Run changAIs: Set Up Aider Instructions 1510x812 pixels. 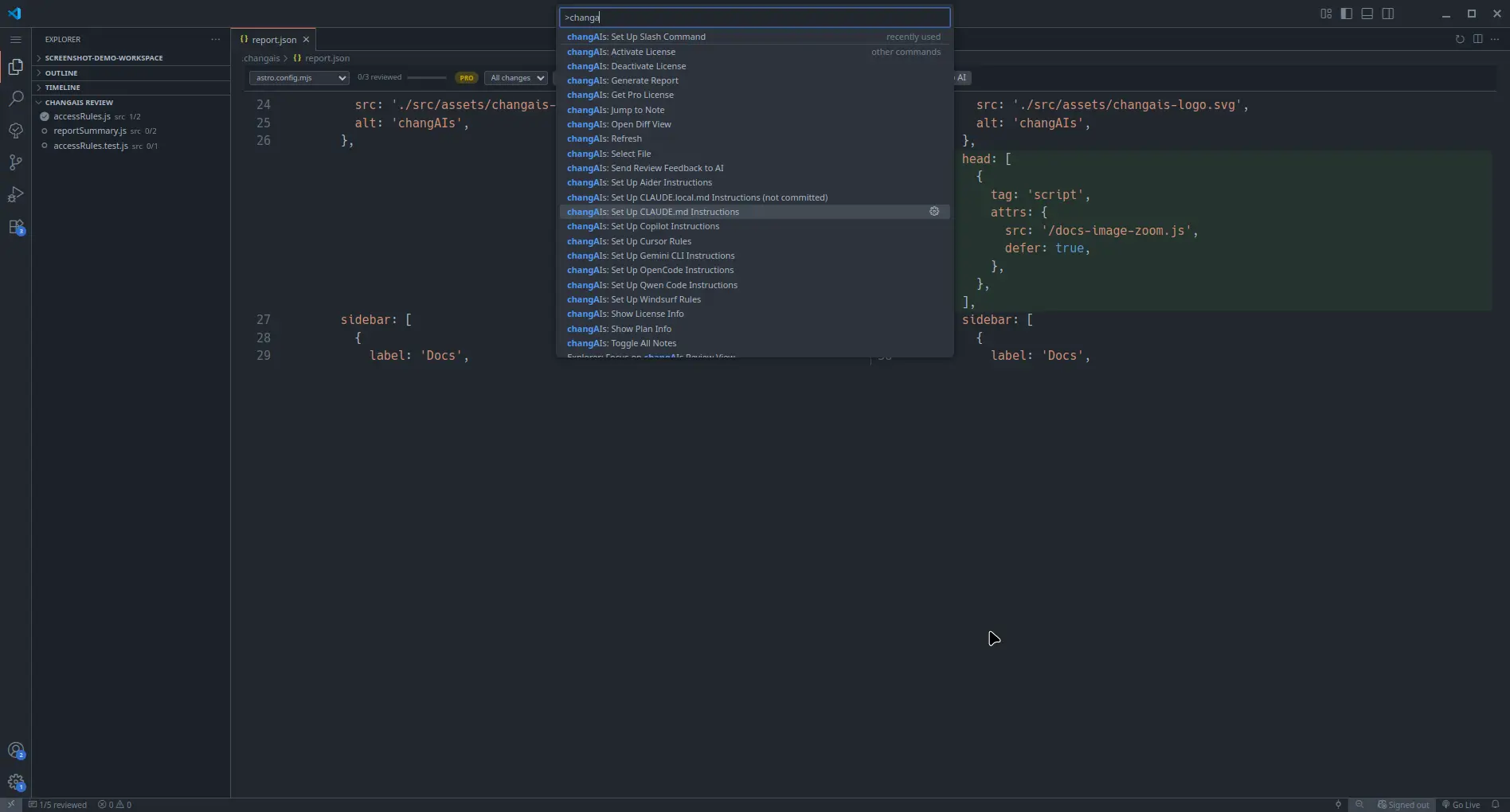[754, 182]
